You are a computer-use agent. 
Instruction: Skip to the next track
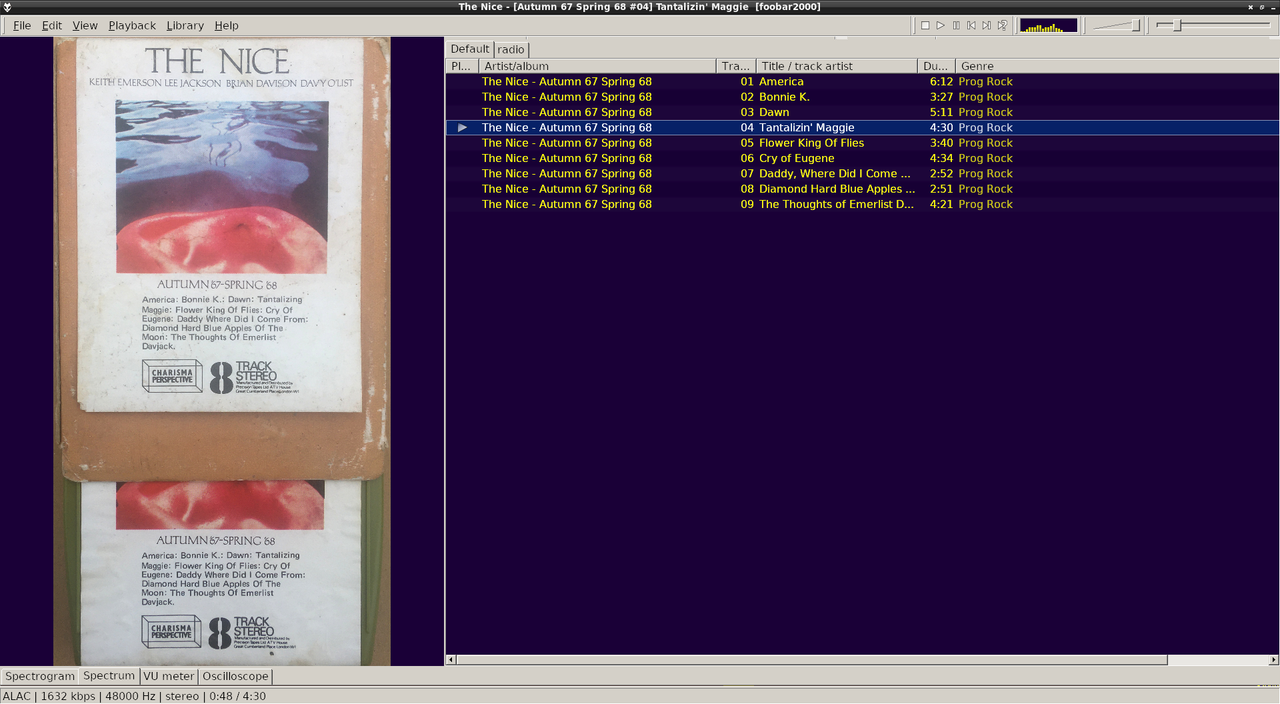click(x=986, y=25)
